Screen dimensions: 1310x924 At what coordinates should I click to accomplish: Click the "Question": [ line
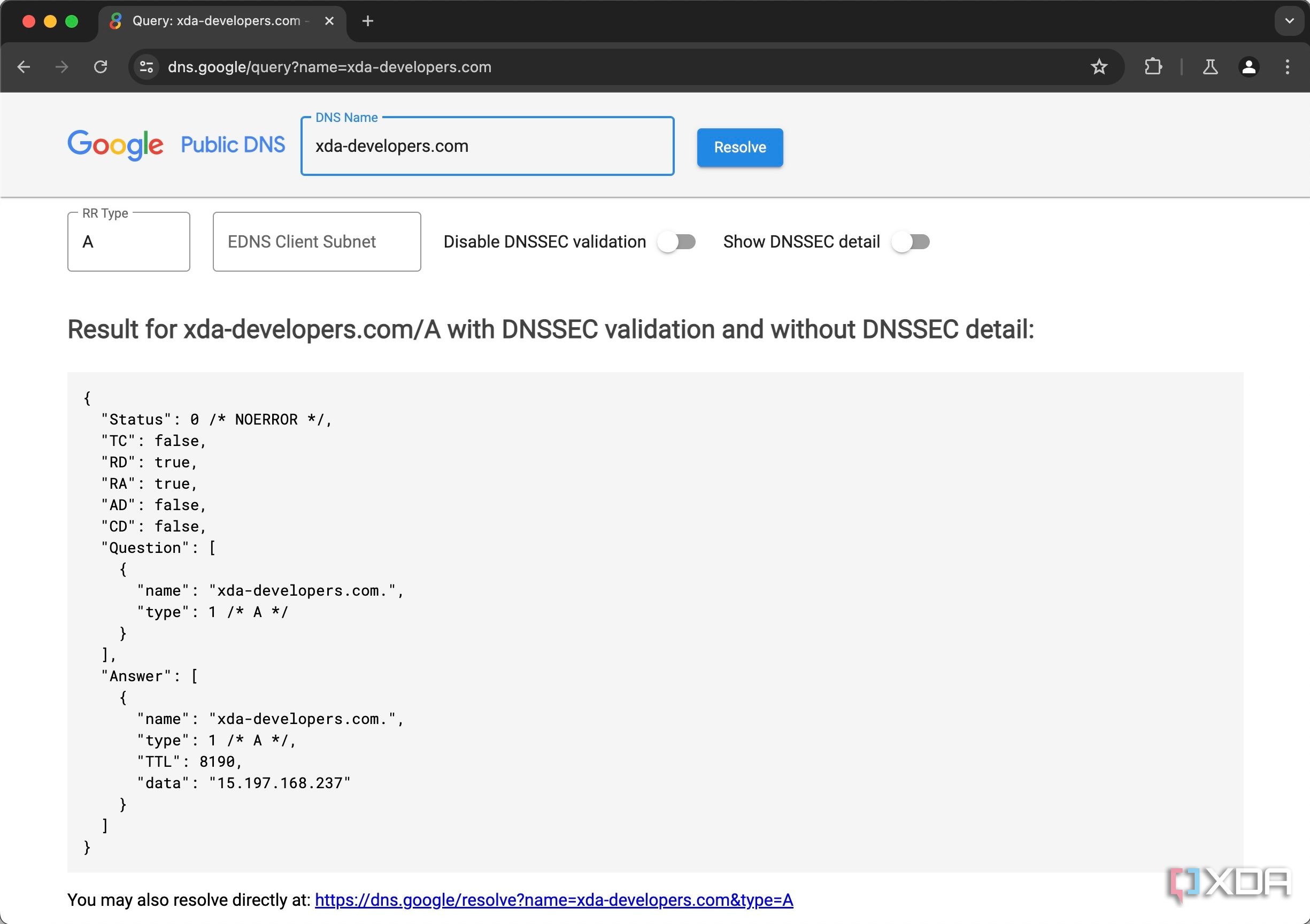coord(158,548)
